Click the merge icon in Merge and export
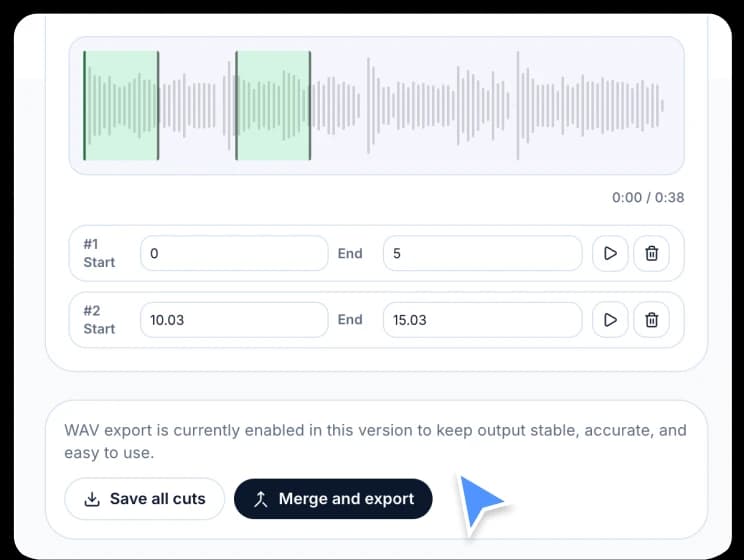The height and width of the screenshot is (560, 744). [x=261, y=499]
